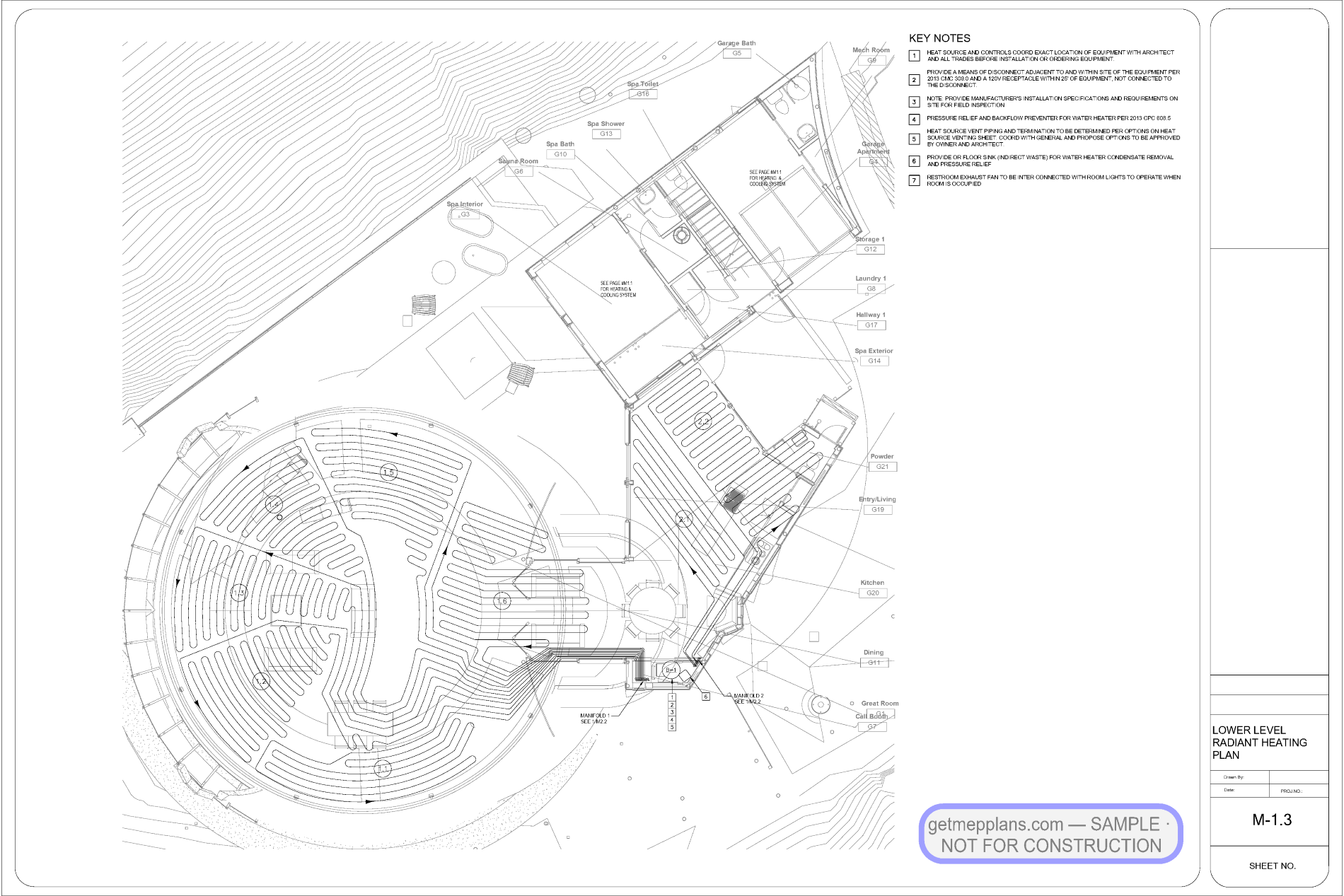
Task: Click the radiant zone 1.2 circle marker
Action: pos(262,682)
